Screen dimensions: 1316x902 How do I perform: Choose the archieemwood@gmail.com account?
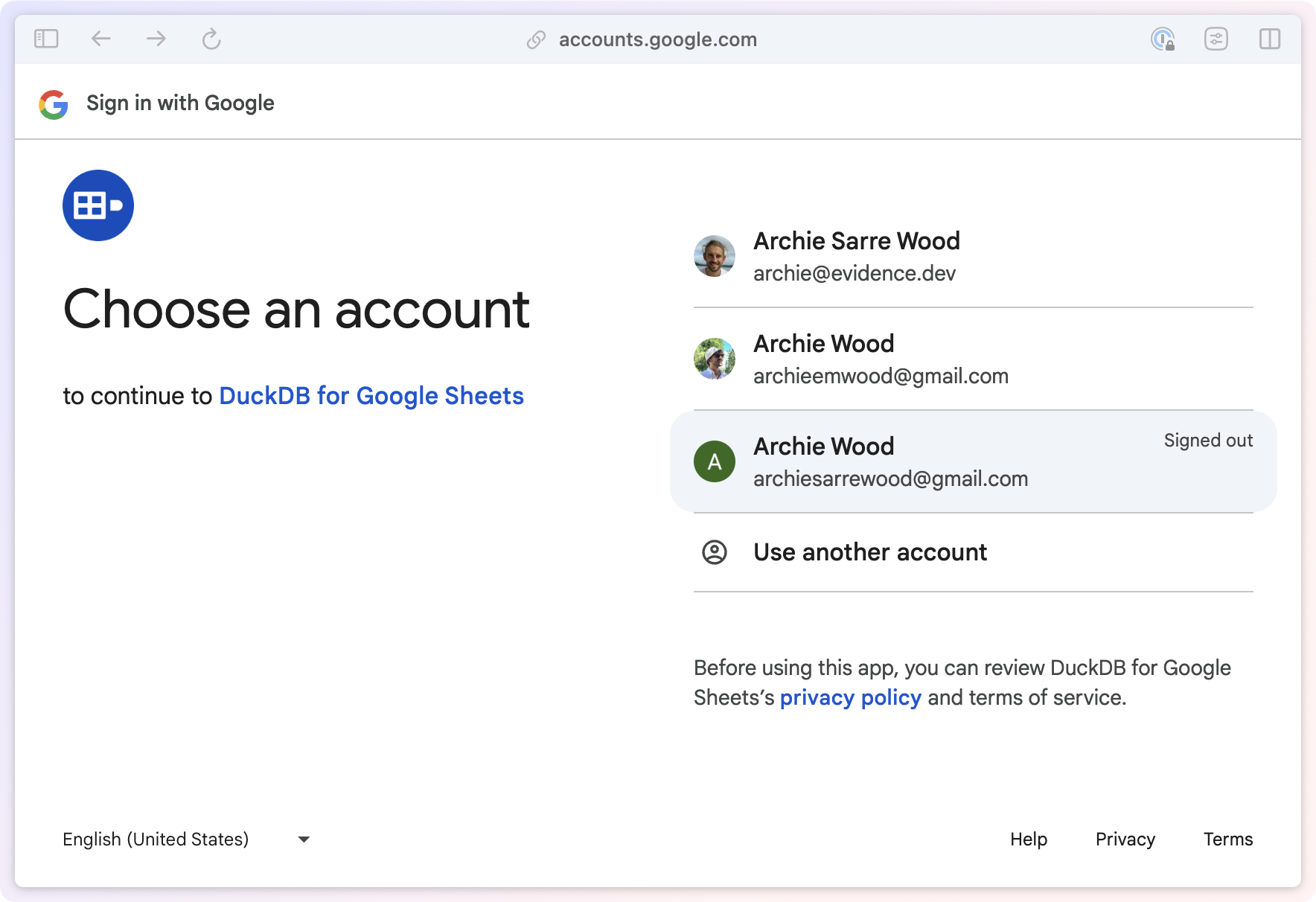pos(974,359)
